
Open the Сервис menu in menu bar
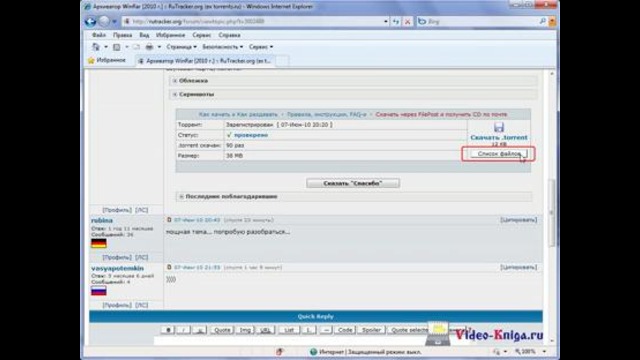tap(202, 35)
